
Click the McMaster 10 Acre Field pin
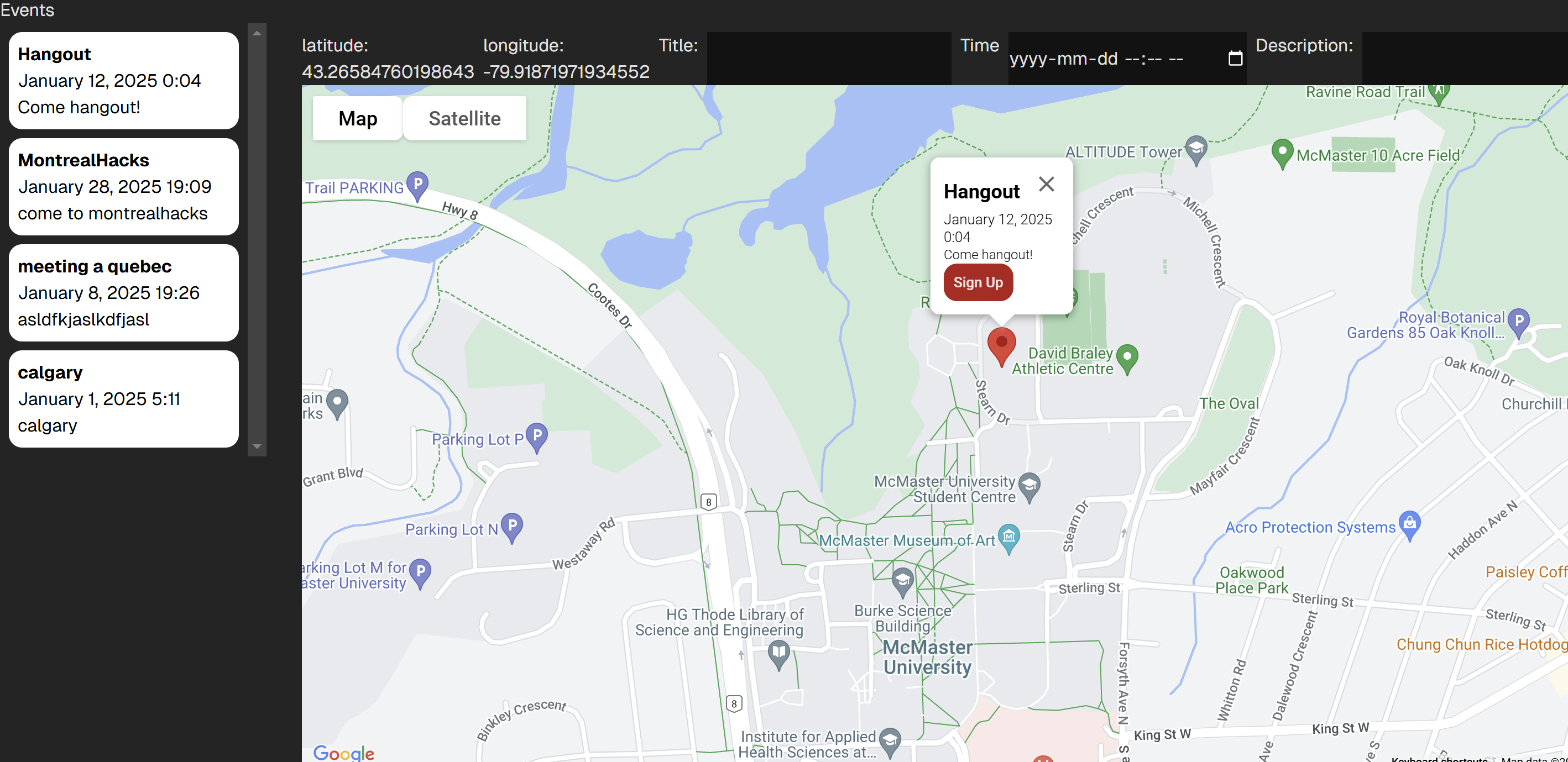1282,152
